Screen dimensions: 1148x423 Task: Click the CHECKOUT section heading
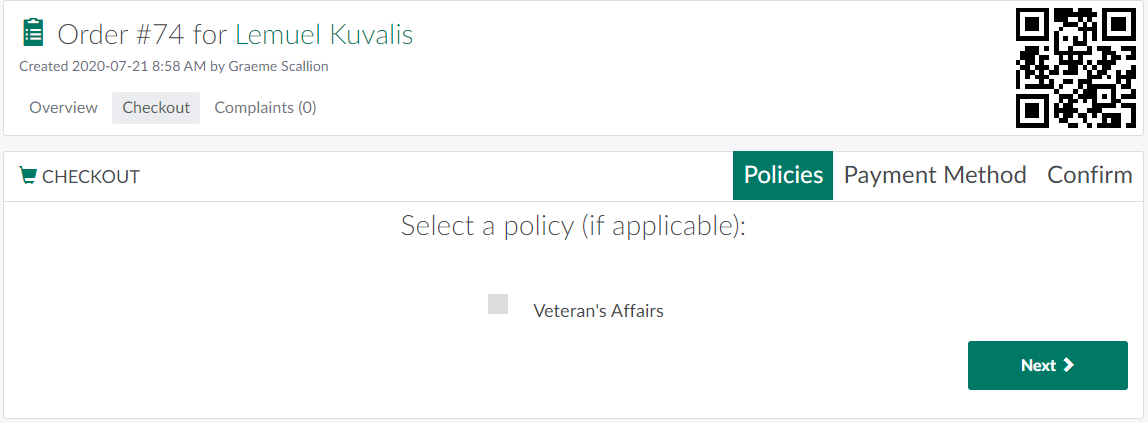click(90, 177)
